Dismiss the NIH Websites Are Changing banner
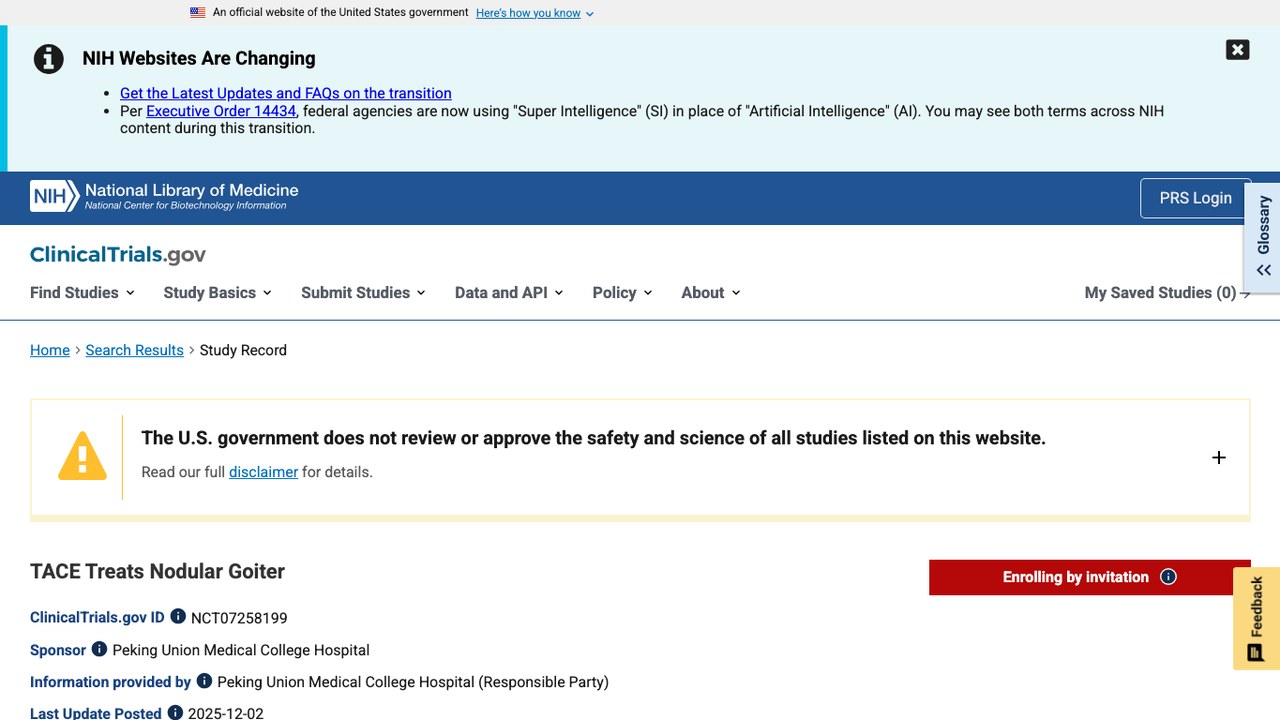 pos(1237,50)
